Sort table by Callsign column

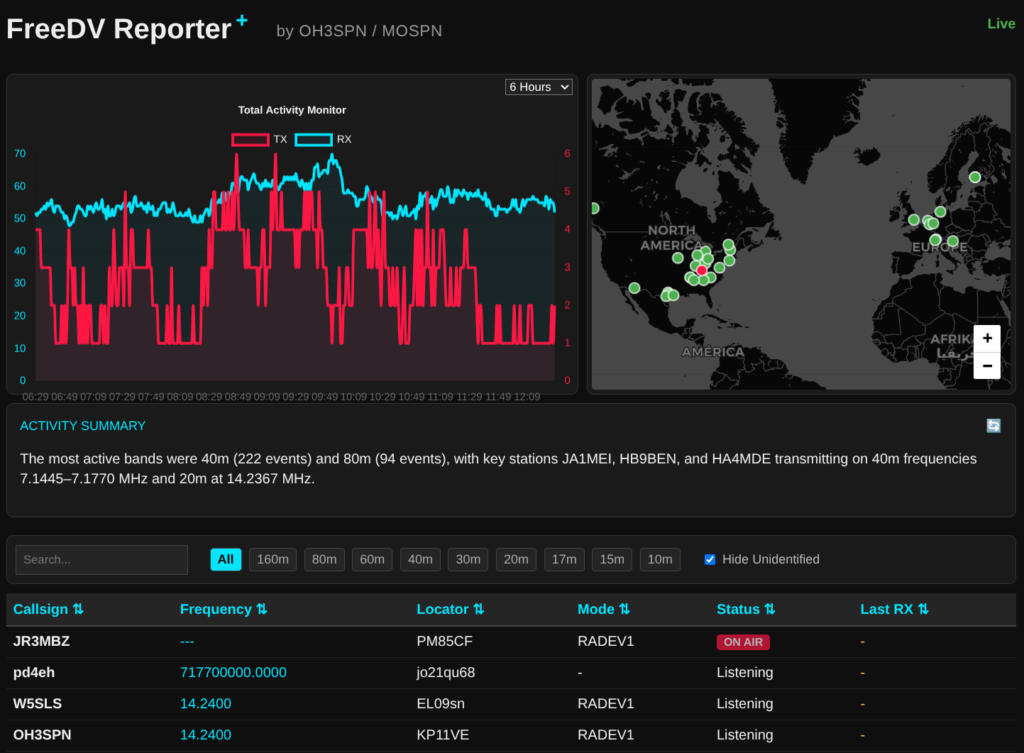coord(48,609)
